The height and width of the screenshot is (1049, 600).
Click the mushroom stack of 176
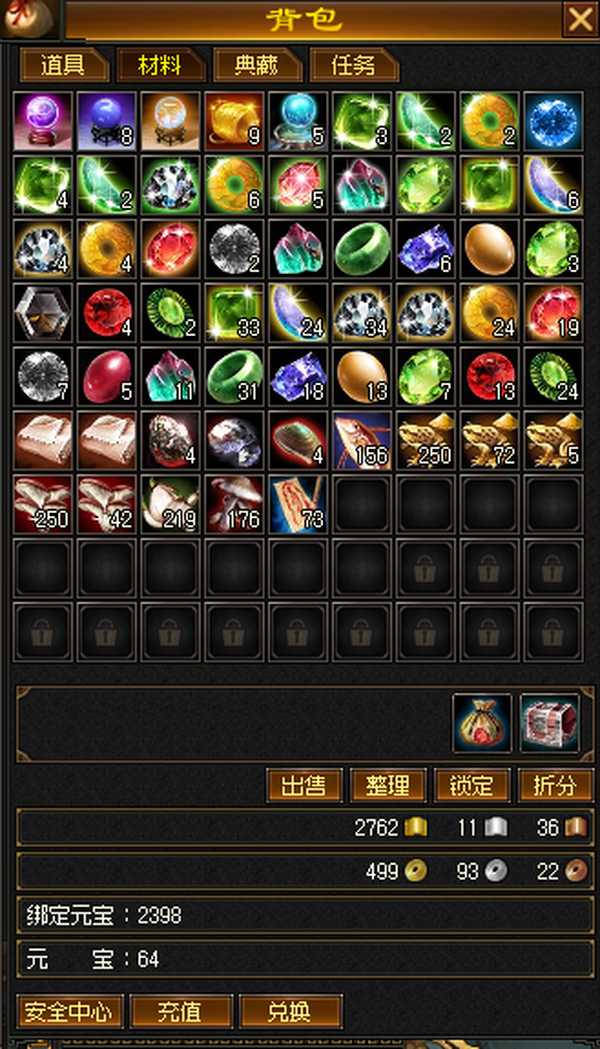(234, 504)
